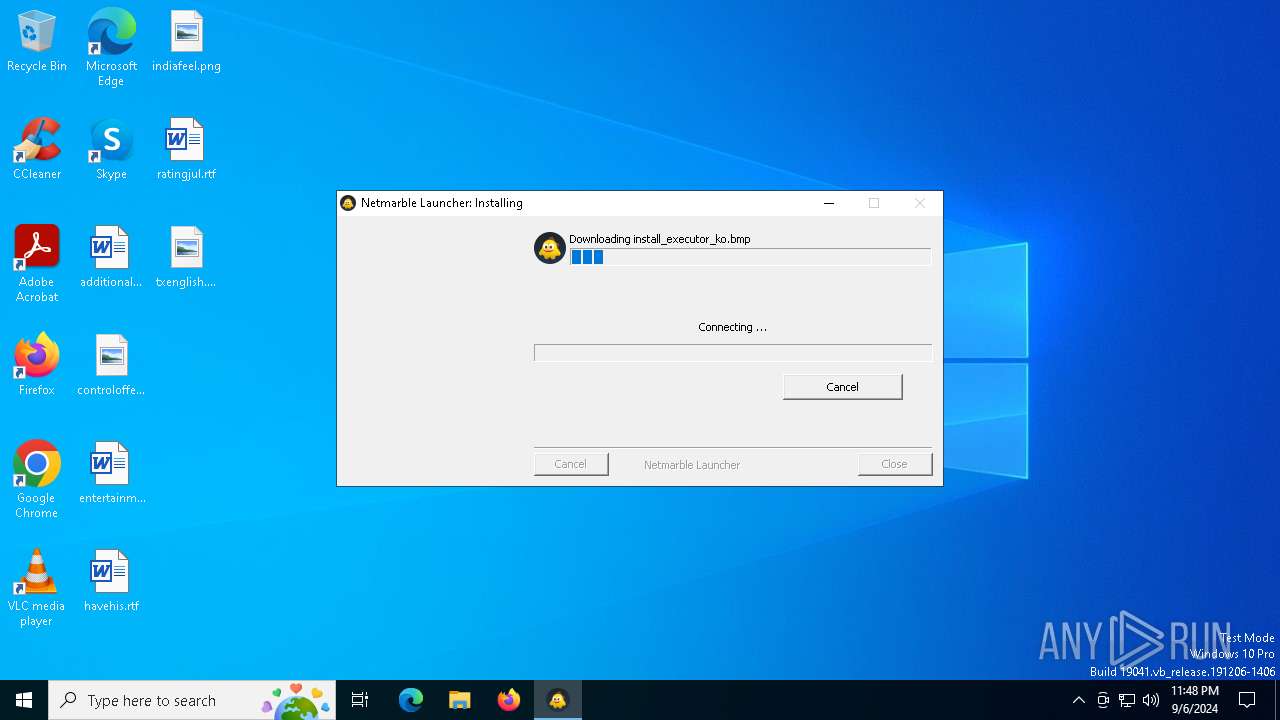This screenshot has width=1280, height=720.
Task: Click the 'Netmarble Launcher' footer label
Action: [x=692, y=465]
